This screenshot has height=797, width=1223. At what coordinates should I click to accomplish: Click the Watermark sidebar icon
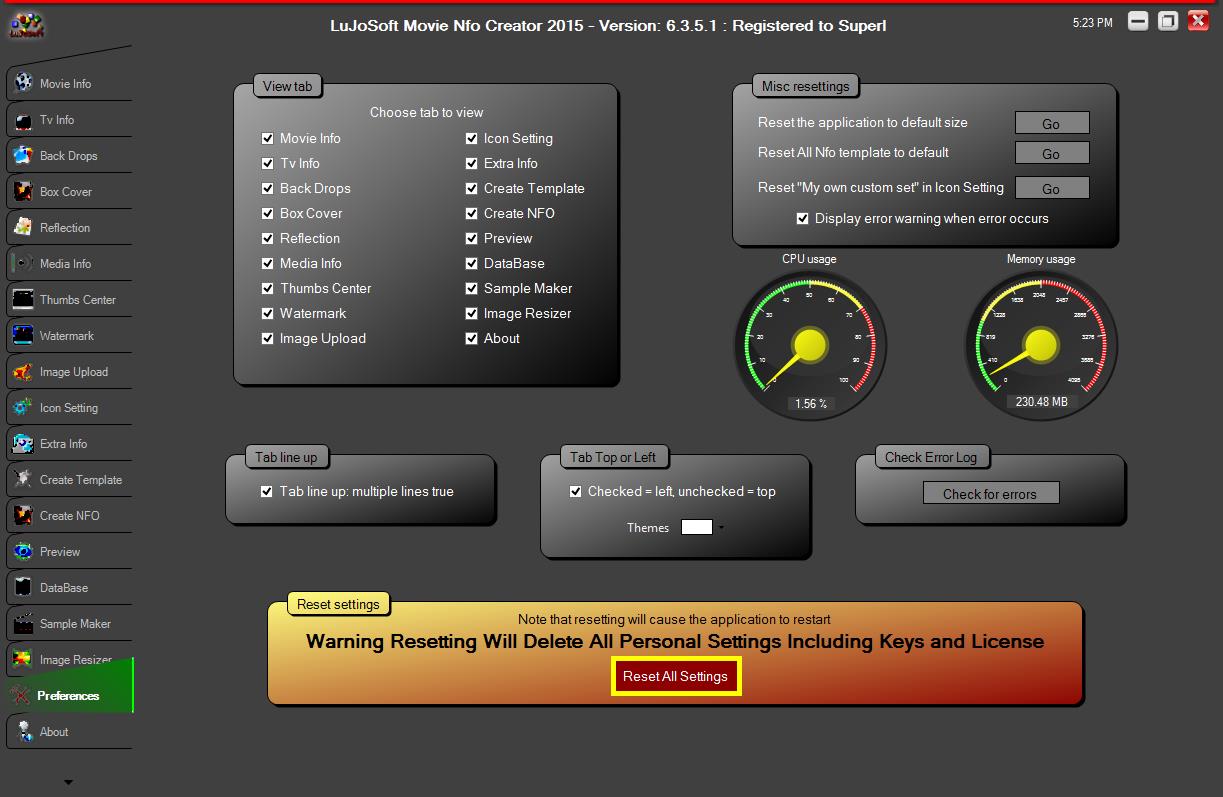pos(23,335)
